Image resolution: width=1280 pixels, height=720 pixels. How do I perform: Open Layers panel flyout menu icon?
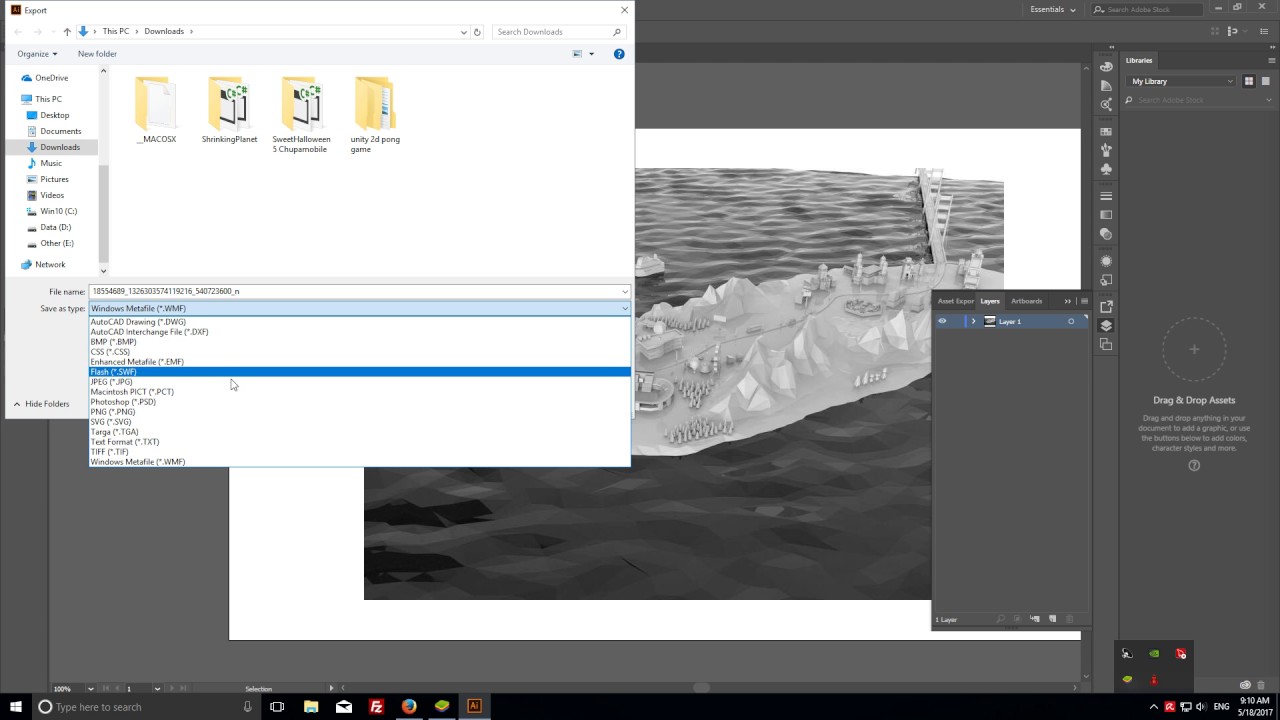coord(1084,301)
